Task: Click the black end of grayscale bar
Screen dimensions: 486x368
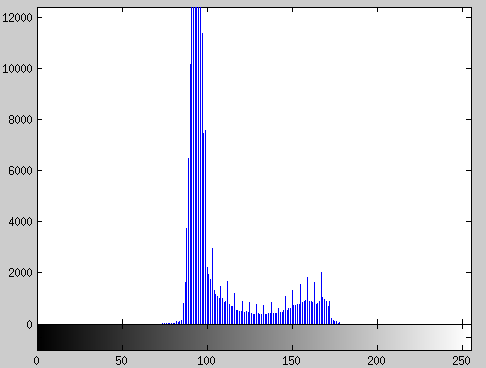Action: (x=42, y=337)
